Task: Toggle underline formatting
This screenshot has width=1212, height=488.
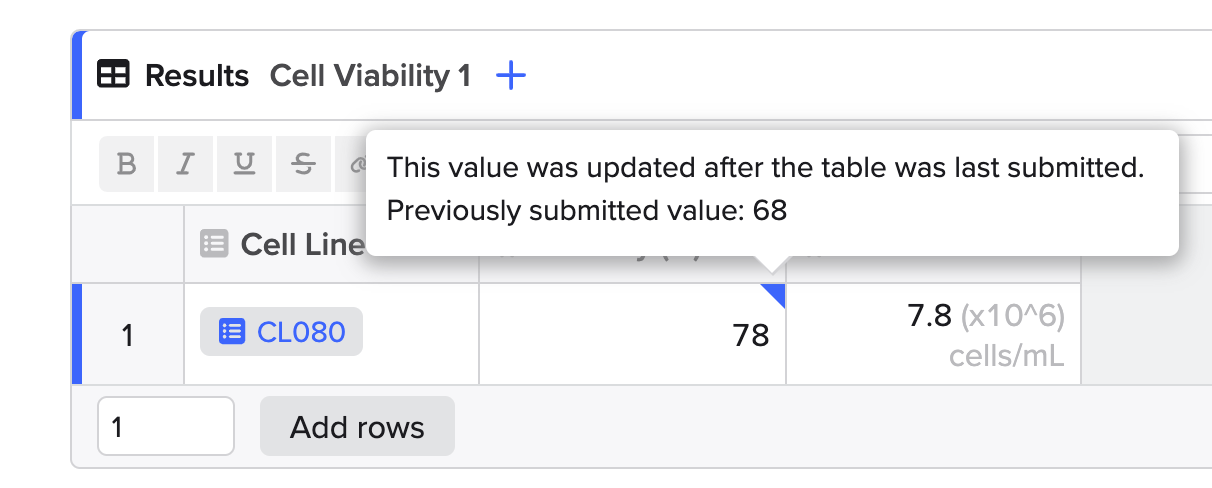Action: (244, 164)
